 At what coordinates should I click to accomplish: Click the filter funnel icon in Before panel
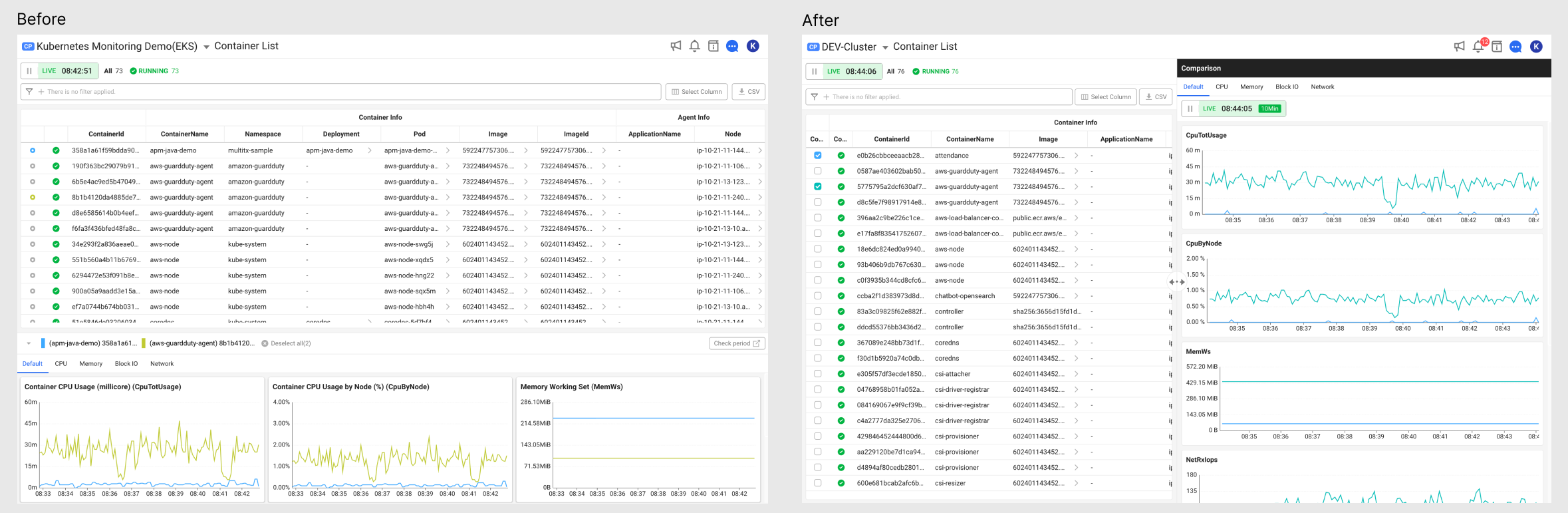click(29, 92)
